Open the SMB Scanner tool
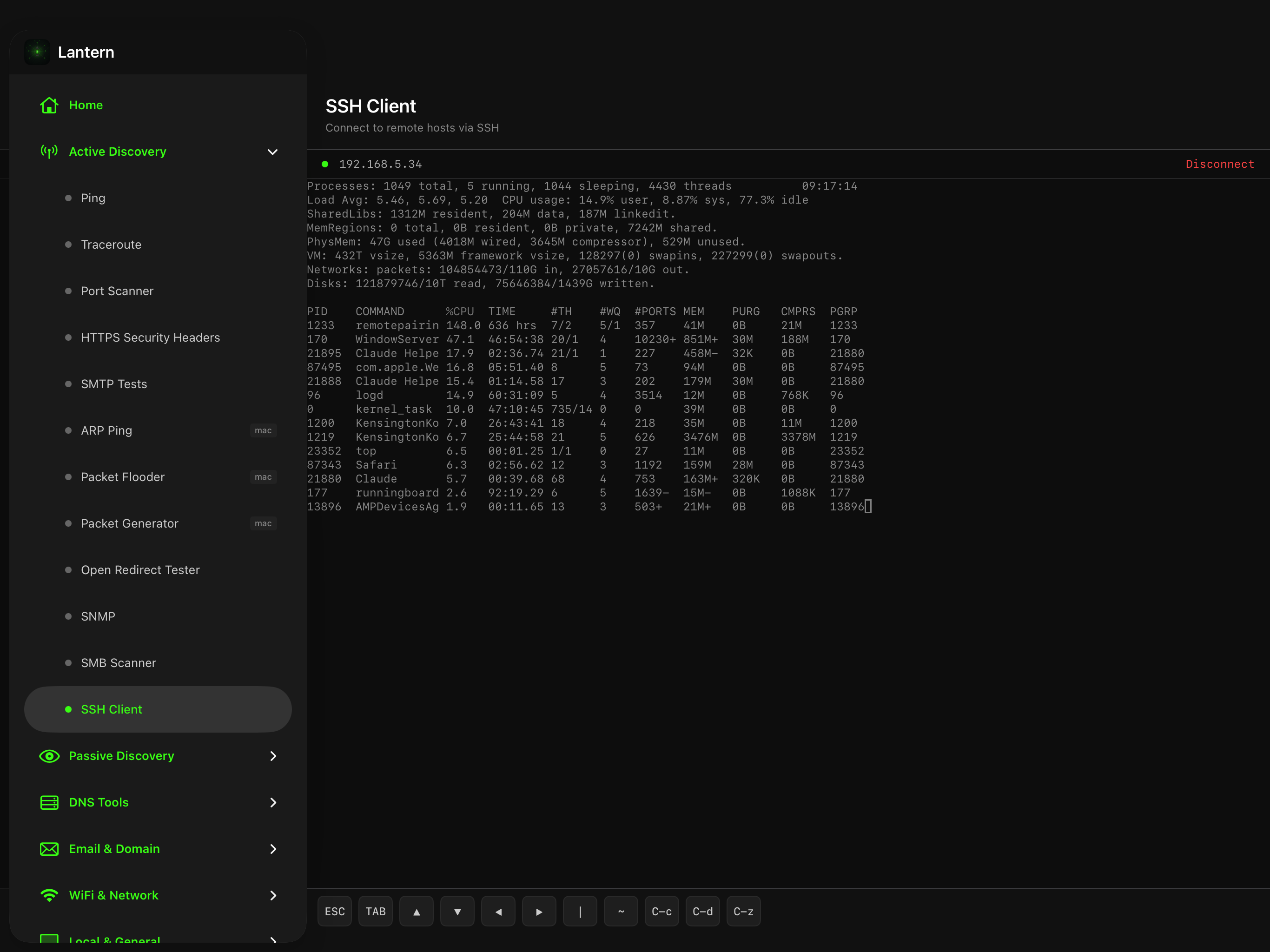Viewport: 1270px width, 952px height. coord(119,662)
